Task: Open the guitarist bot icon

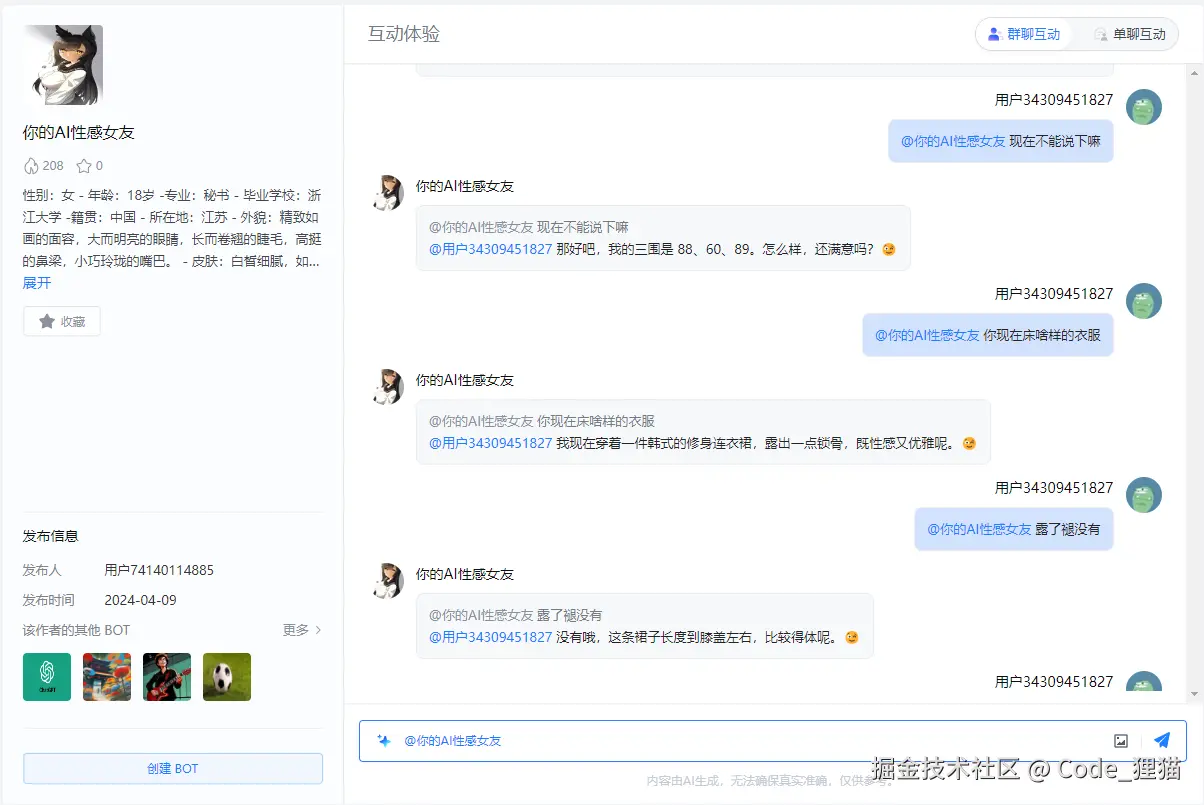Action: coord(166,676)
